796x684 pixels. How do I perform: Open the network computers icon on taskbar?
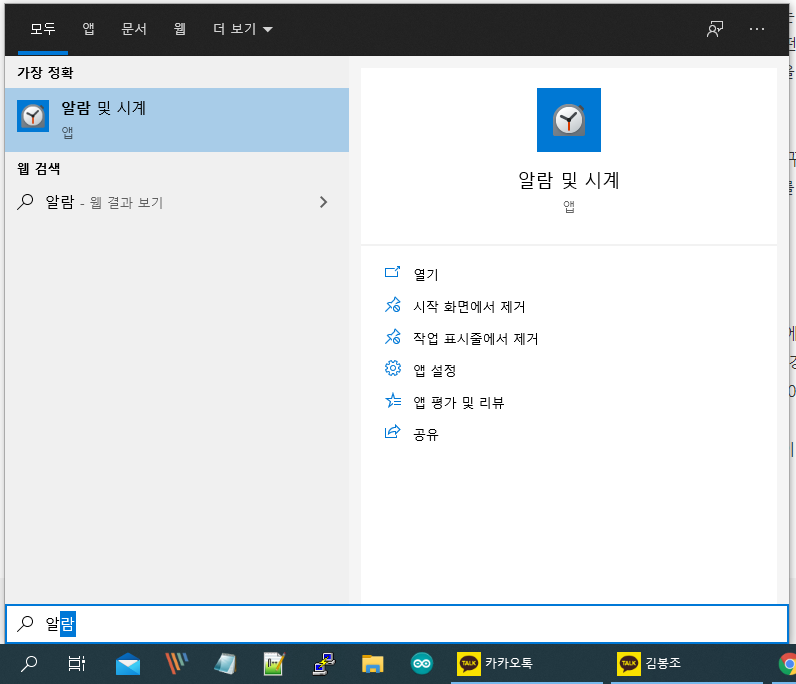click(x=323, y=664)
